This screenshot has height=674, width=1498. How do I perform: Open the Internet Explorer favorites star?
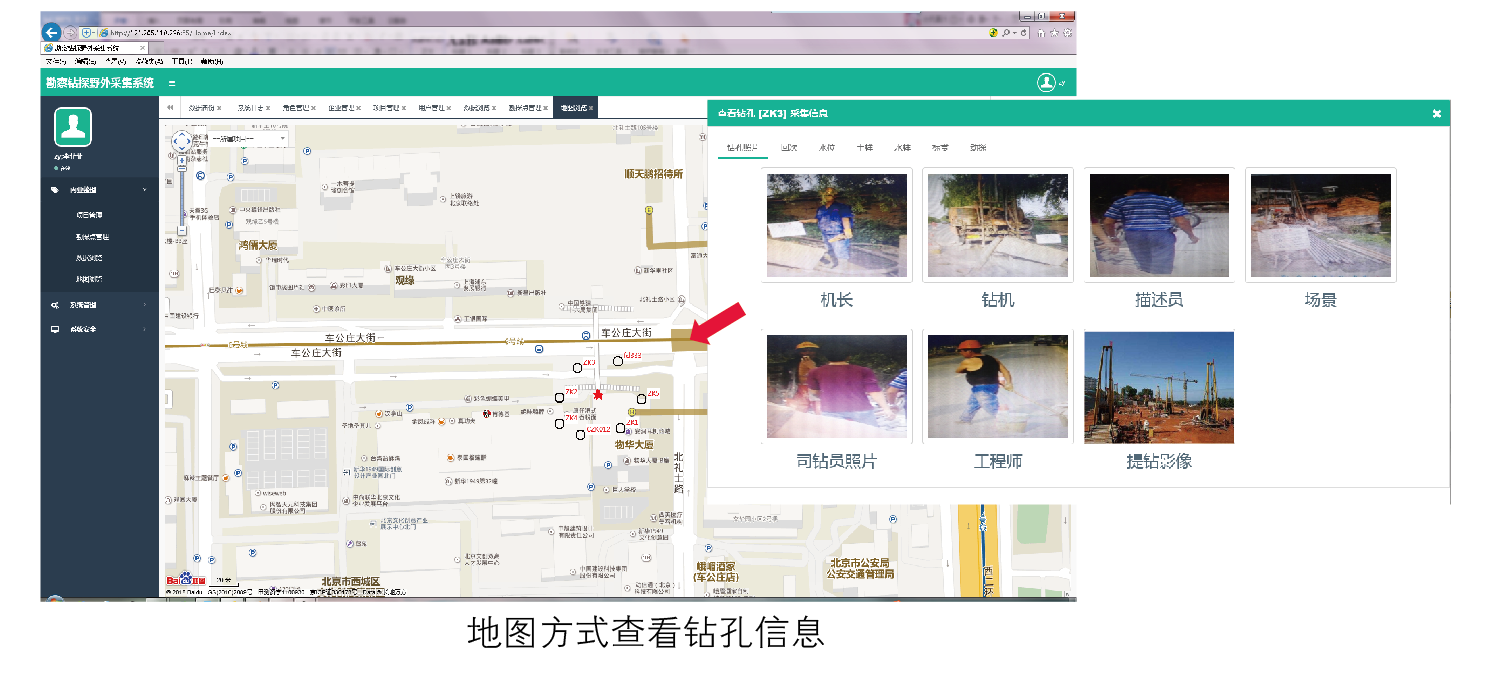pos(1054,33)
